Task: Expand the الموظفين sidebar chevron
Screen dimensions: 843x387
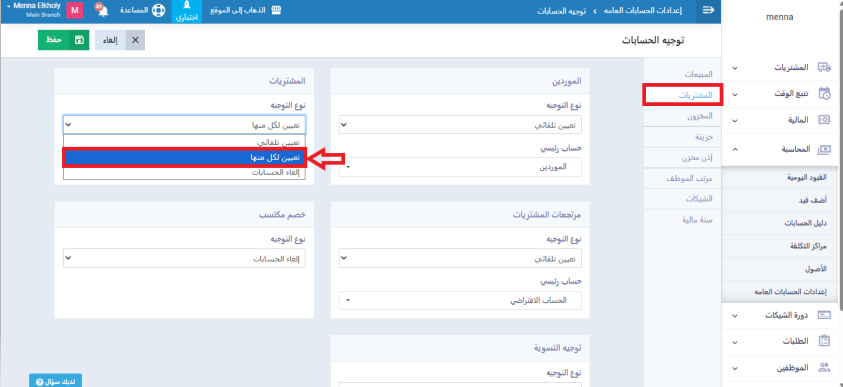Action: pos(735,369)
